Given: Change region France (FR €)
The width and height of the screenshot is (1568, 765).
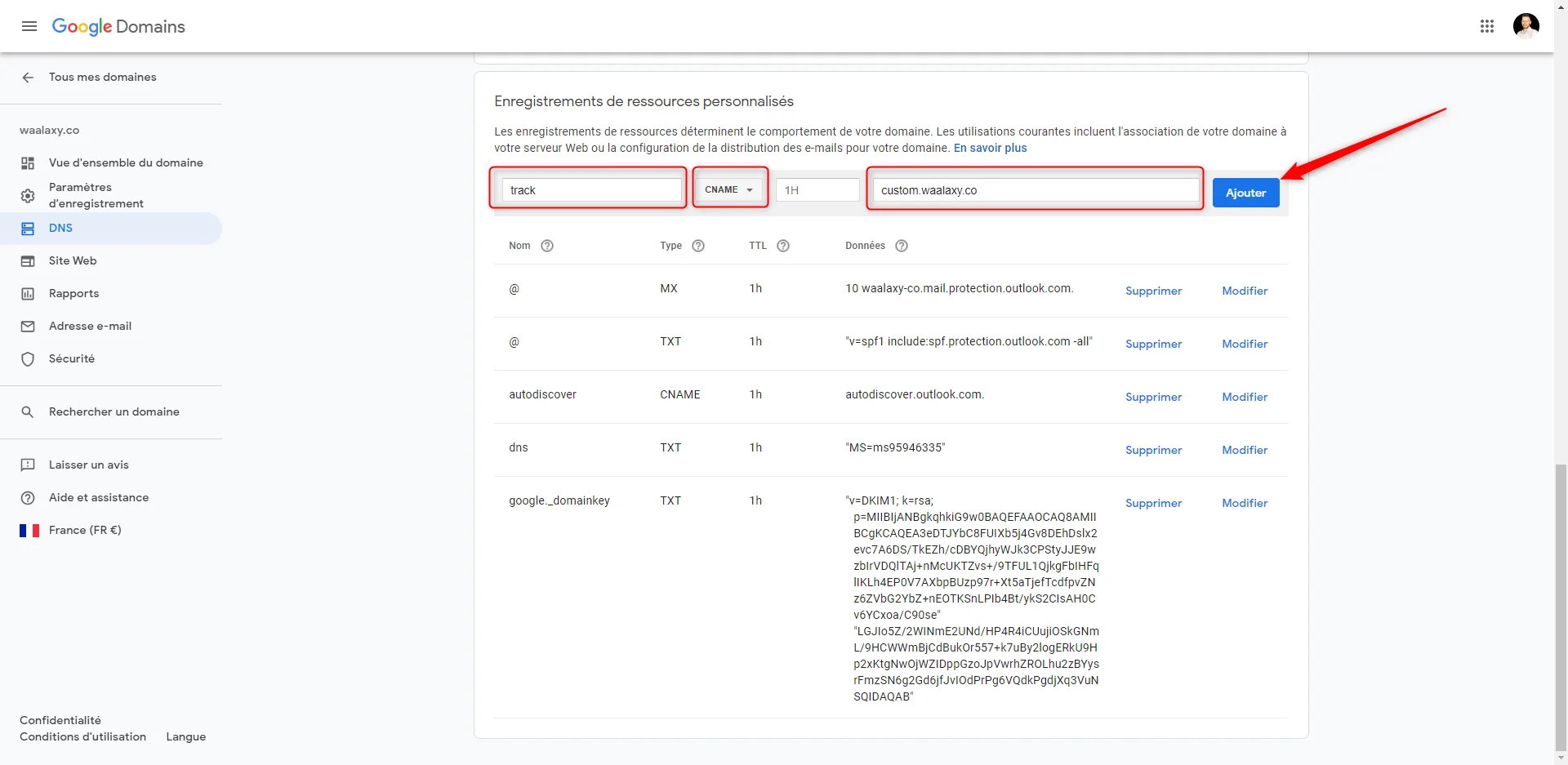Looking at the screenshot, I should click(85, 530).
